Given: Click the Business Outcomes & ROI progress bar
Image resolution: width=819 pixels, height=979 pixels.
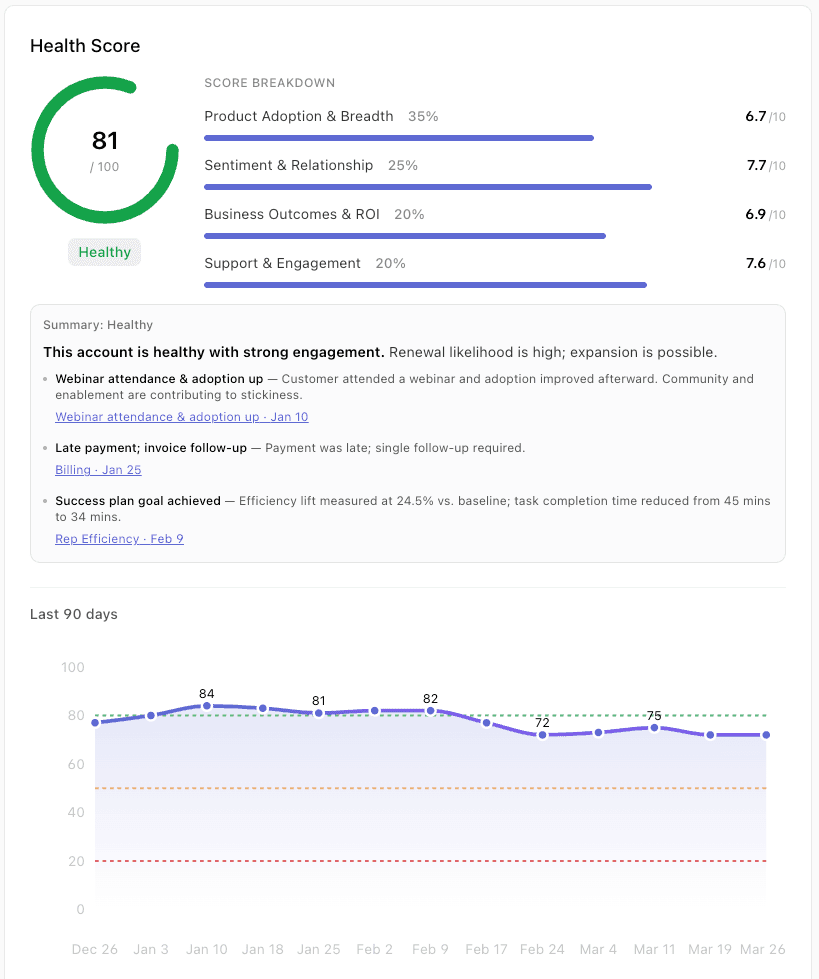Looking at the screenshot, I should click(405, 236).
